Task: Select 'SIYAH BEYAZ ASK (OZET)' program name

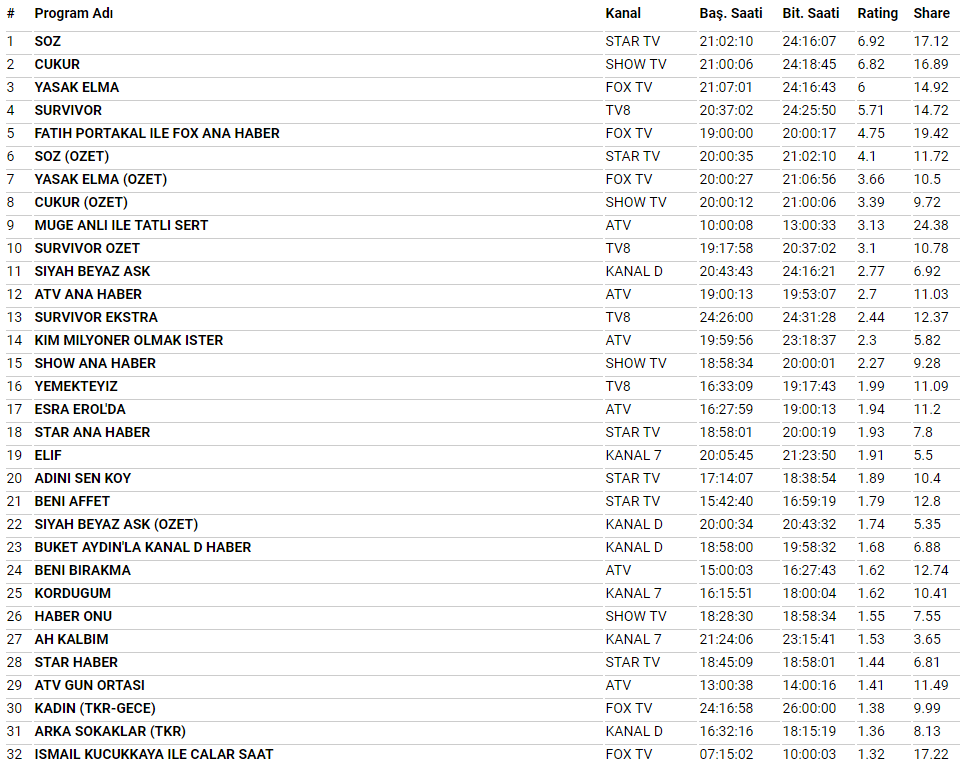Action: tap(116, 525)
